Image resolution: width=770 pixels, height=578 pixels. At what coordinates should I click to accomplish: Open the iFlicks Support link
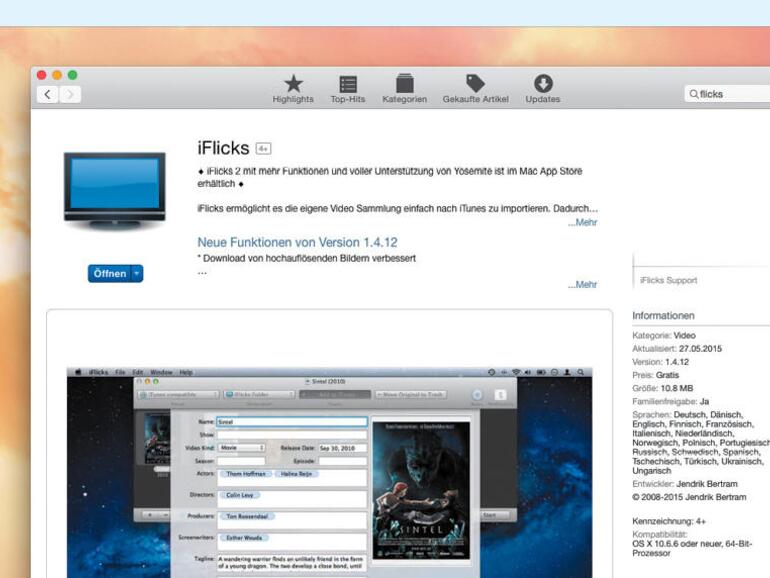pos(668,280)
